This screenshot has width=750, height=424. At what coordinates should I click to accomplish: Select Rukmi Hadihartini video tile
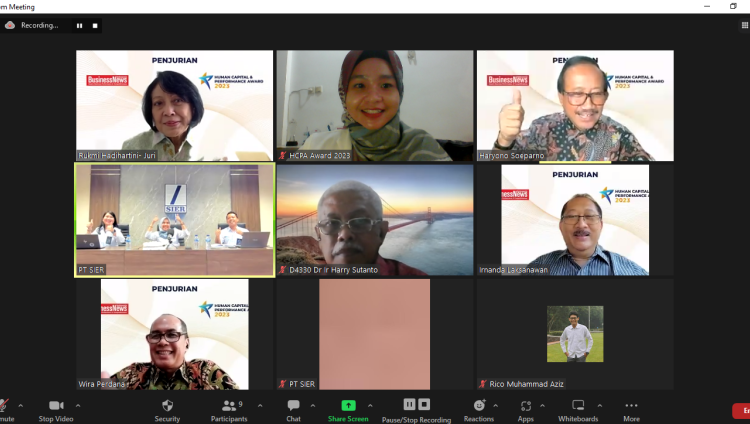[175, 105]
